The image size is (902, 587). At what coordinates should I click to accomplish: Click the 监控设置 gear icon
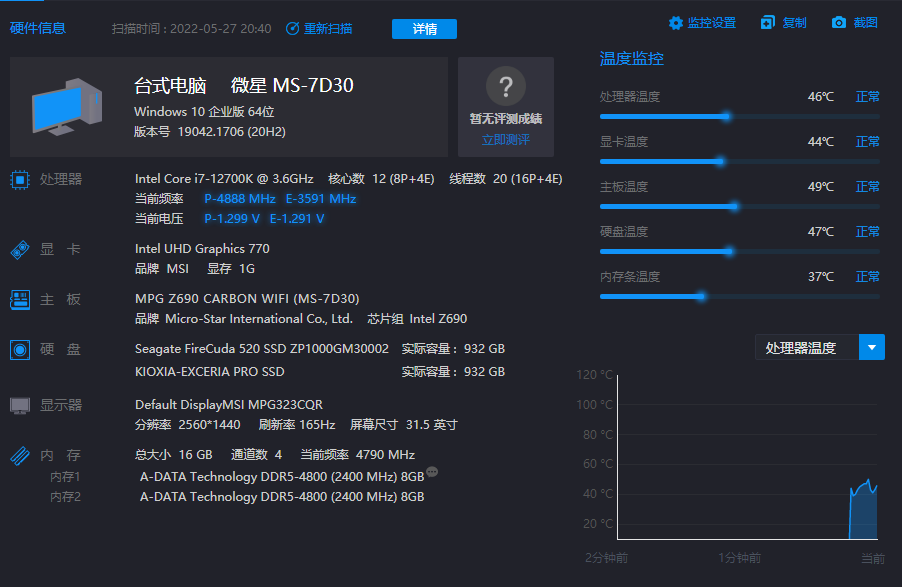(x=676, y=23)
